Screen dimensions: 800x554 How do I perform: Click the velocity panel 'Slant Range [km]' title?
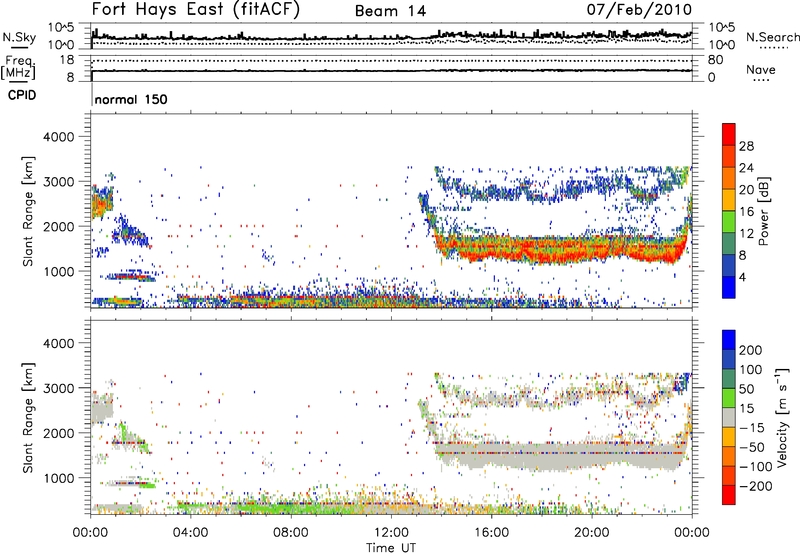[x=28, y=418]
